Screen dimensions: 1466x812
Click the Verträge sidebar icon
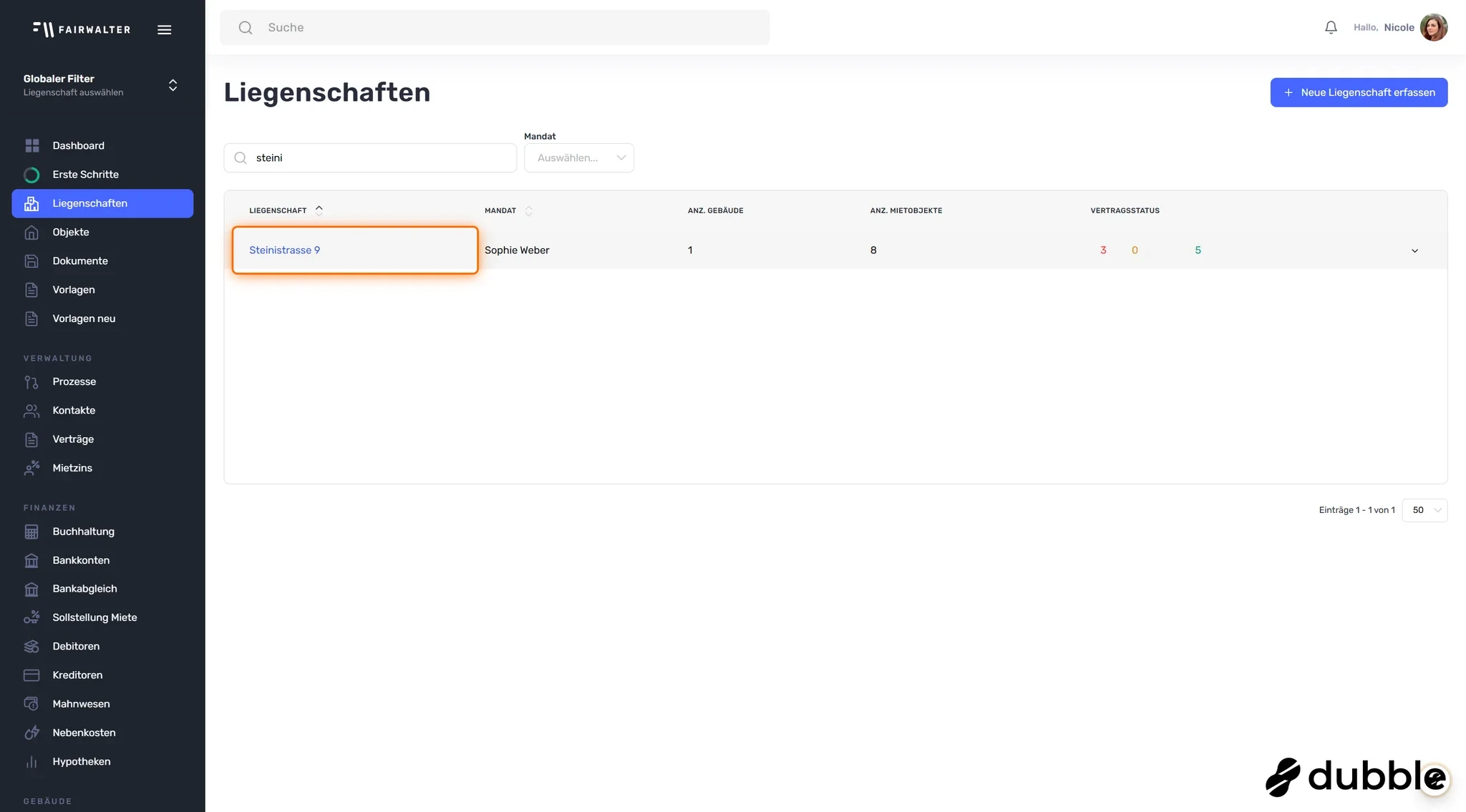pos(31,439)
